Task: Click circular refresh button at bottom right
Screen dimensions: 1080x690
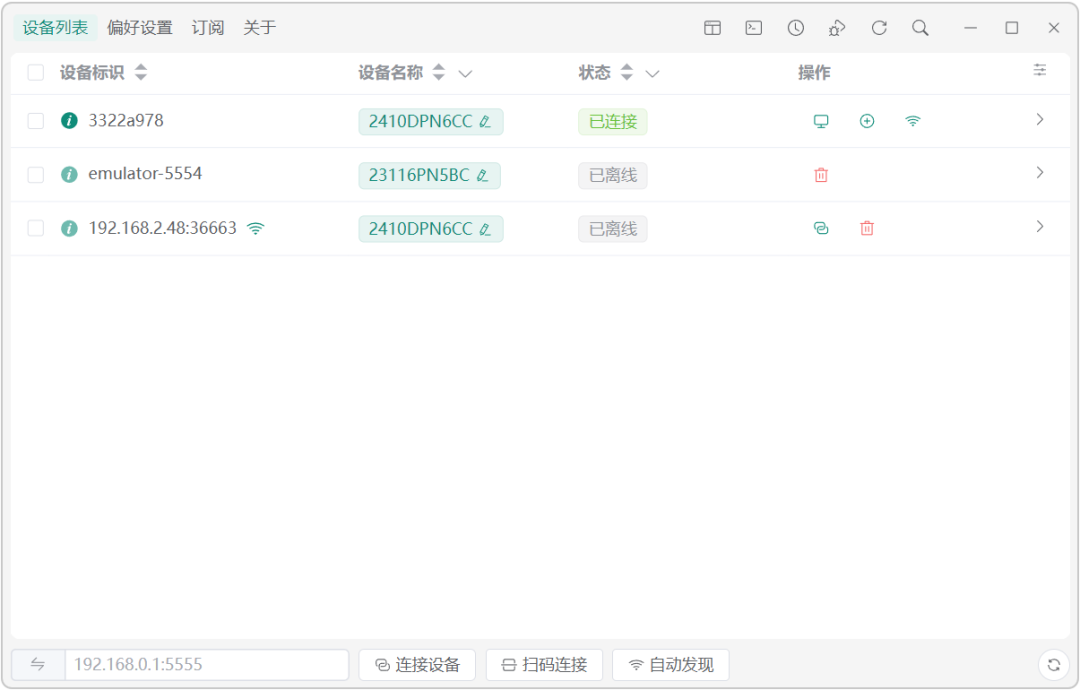Action: pos(1054,665)
